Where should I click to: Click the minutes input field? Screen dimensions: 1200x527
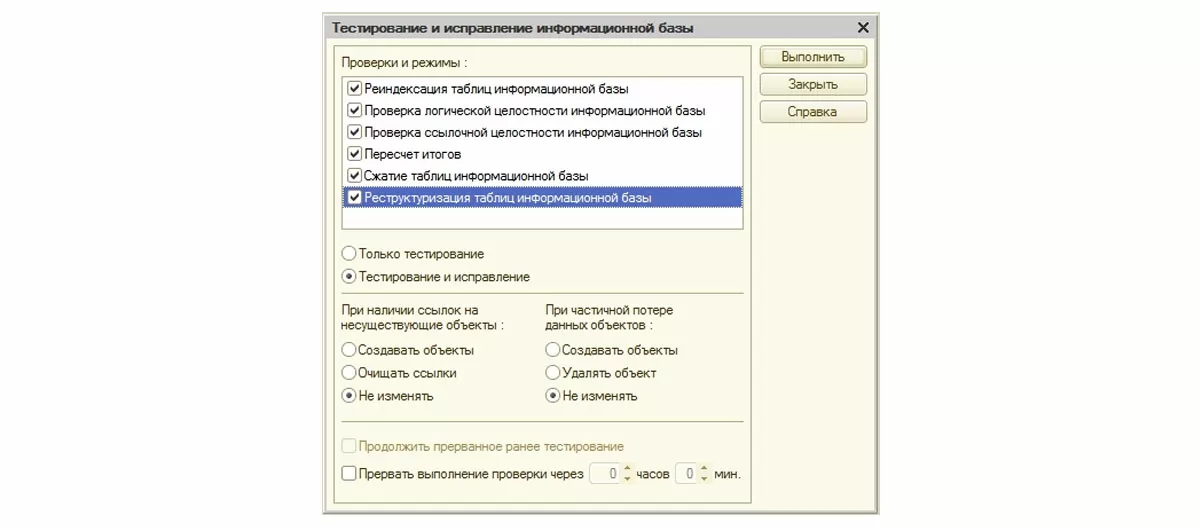[686, 474]
